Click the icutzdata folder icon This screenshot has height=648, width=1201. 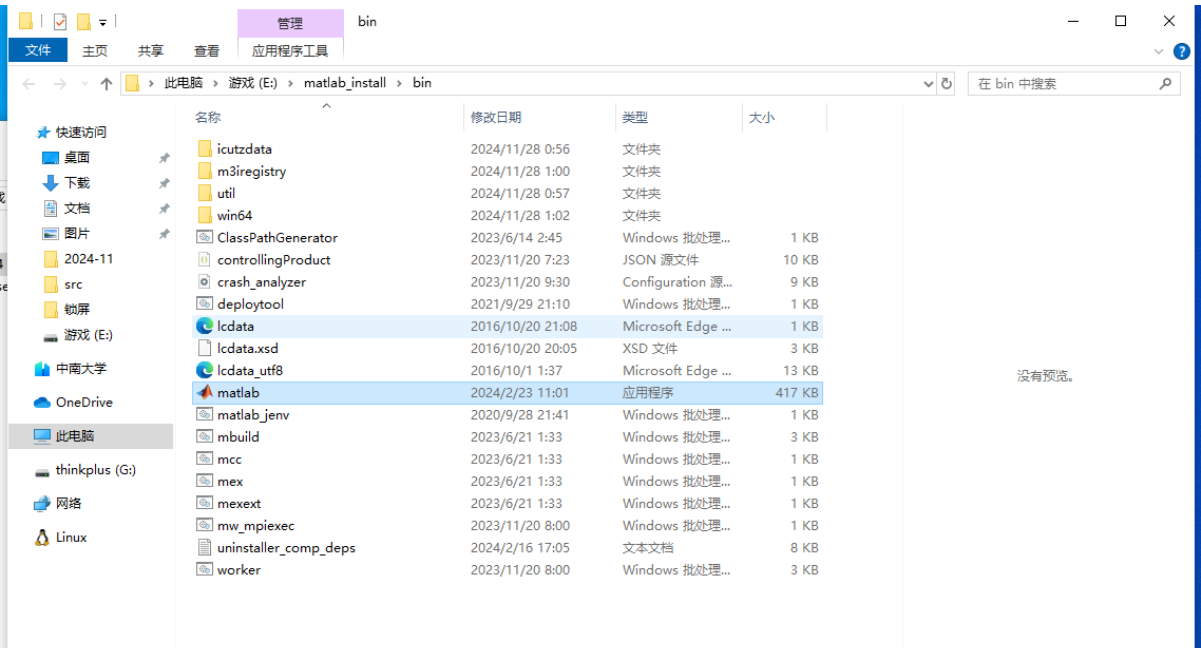(x=204, y=149)
